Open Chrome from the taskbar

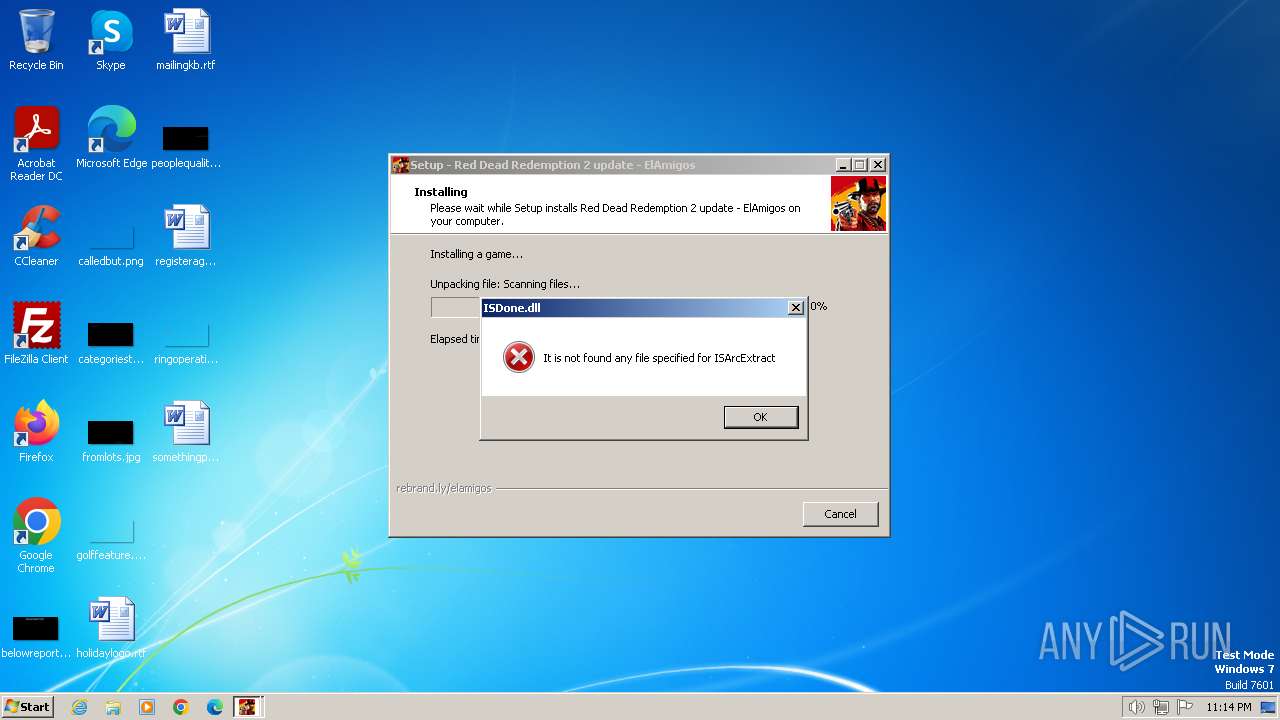click(181, 707)
